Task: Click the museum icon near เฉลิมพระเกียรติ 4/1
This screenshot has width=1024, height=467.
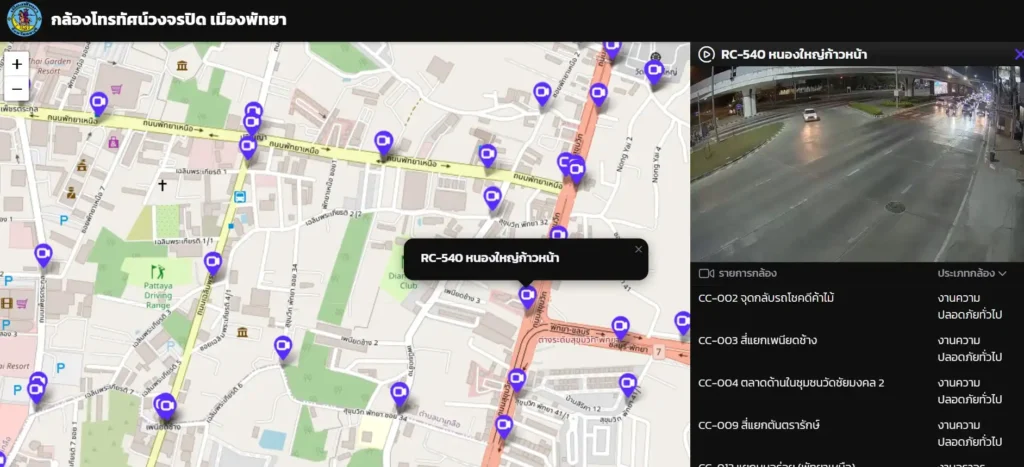Action: (242, 332)
